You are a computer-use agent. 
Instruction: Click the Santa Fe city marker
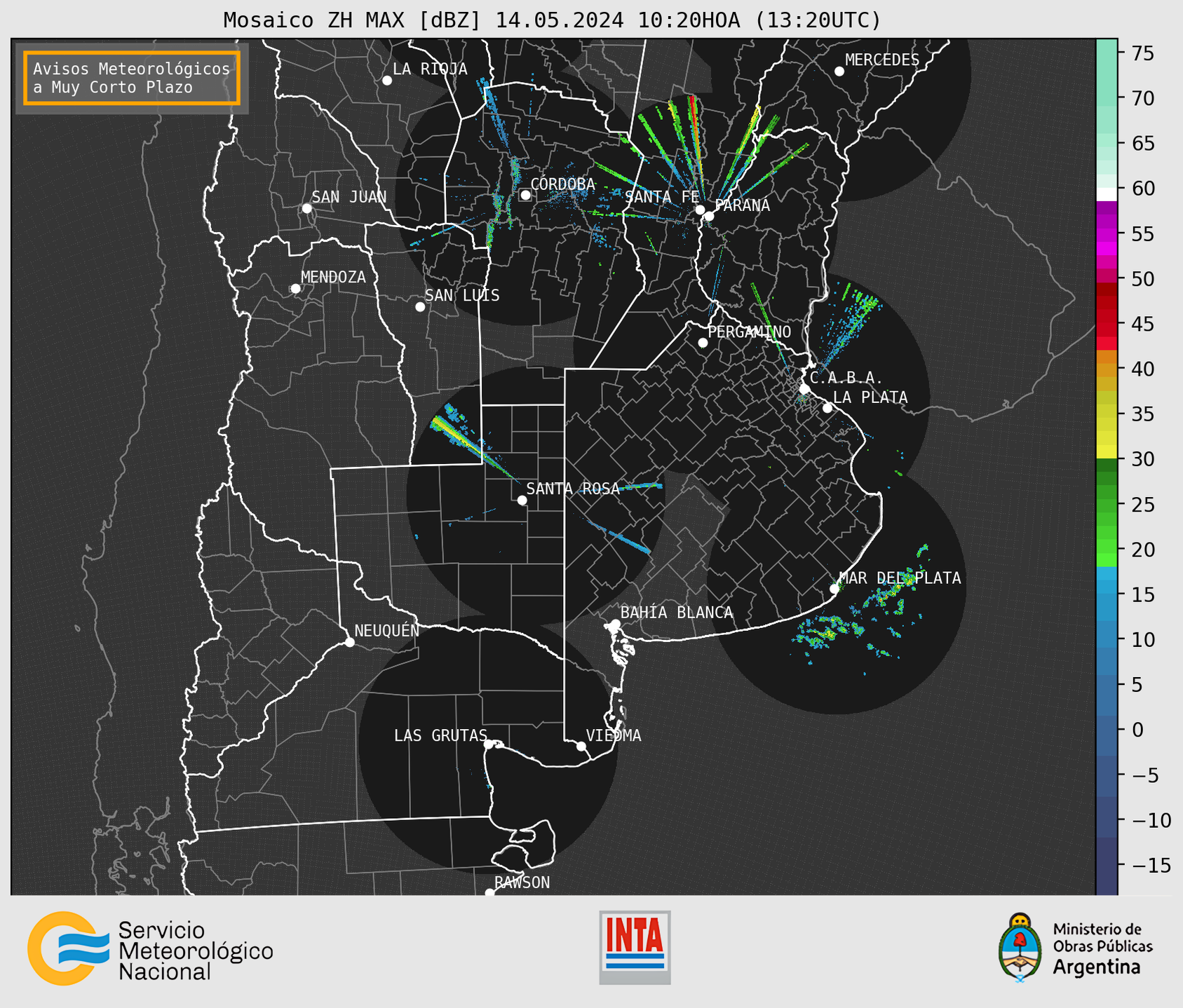(x=700, y=210)
